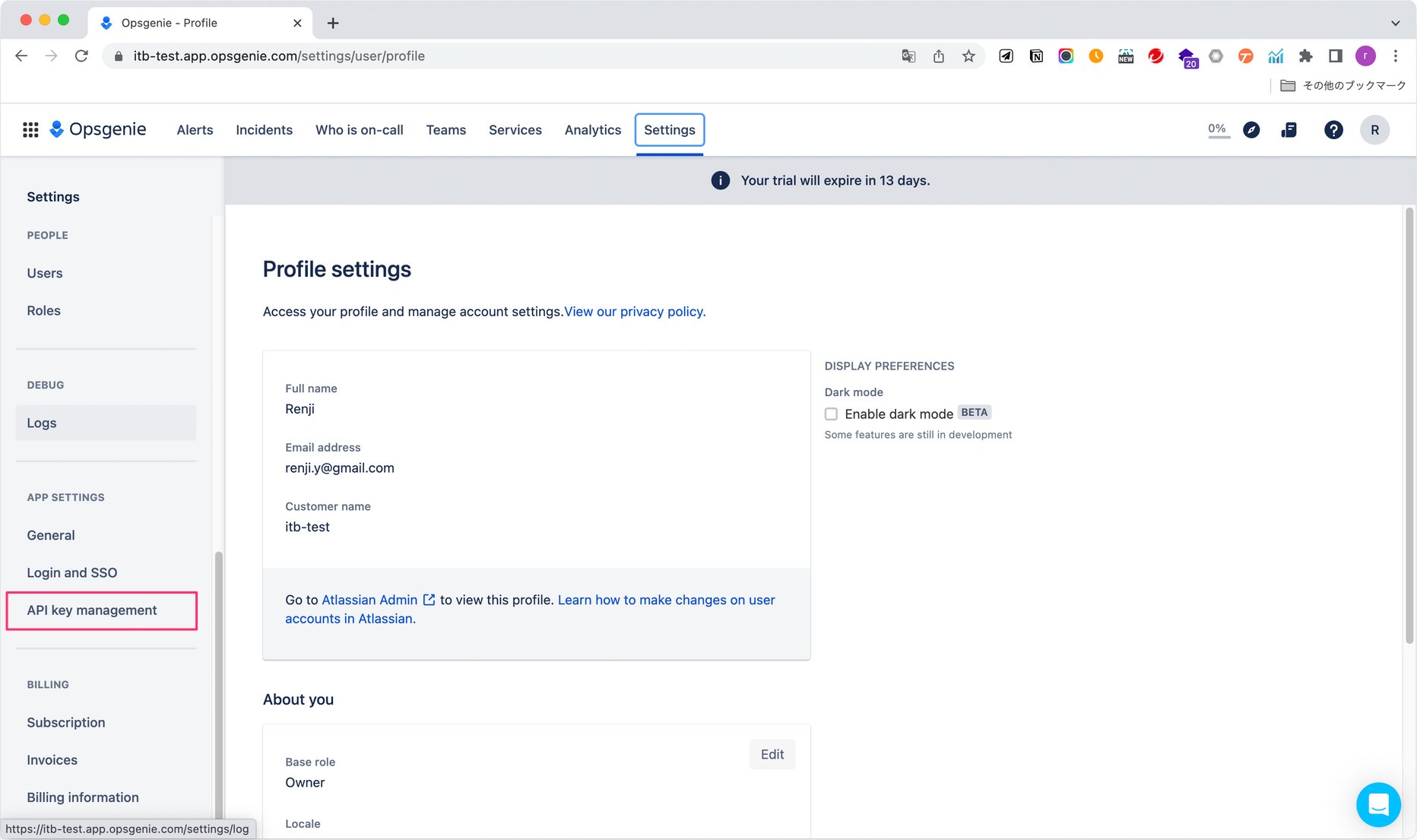Open the compass quick-start icon
Image resolution: width=1417 pixels, height=840 pixels.
pos(1251,130)
